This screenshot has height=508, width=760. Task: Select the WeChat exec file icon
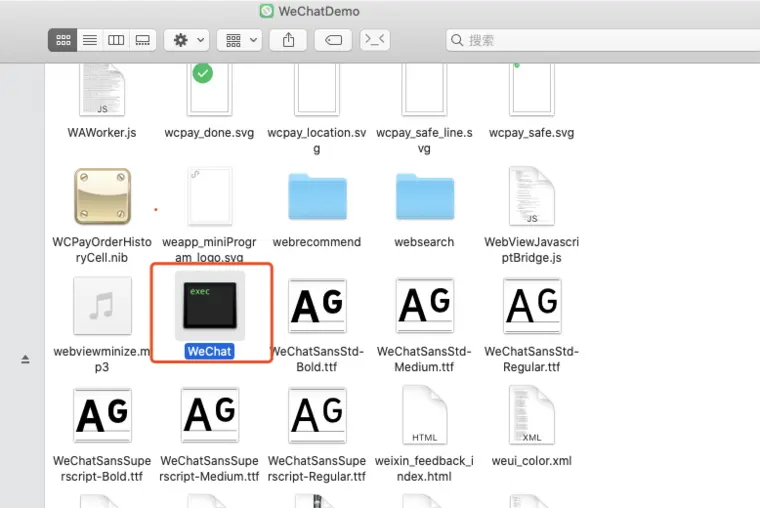[210, 306]
